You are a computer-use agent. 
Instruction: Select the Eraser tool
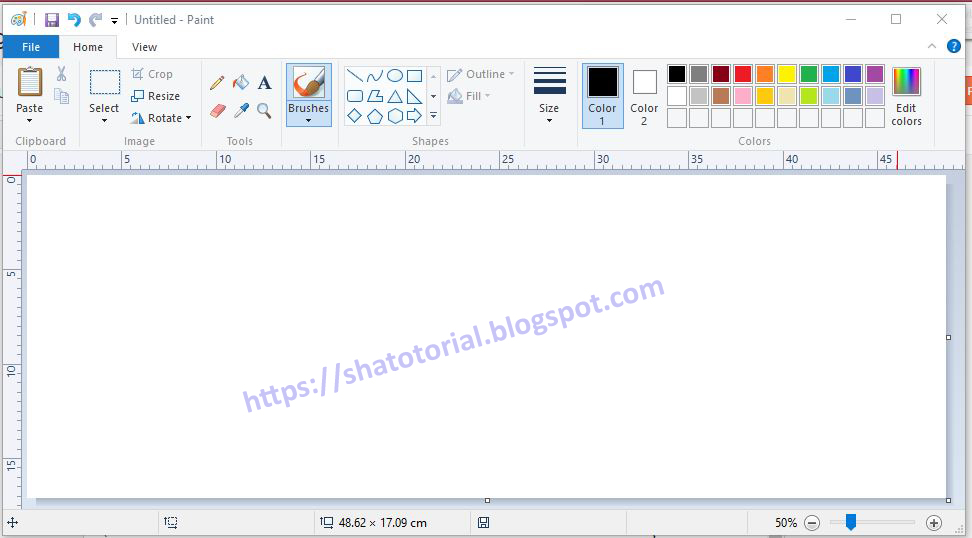(x=218, y=111)
